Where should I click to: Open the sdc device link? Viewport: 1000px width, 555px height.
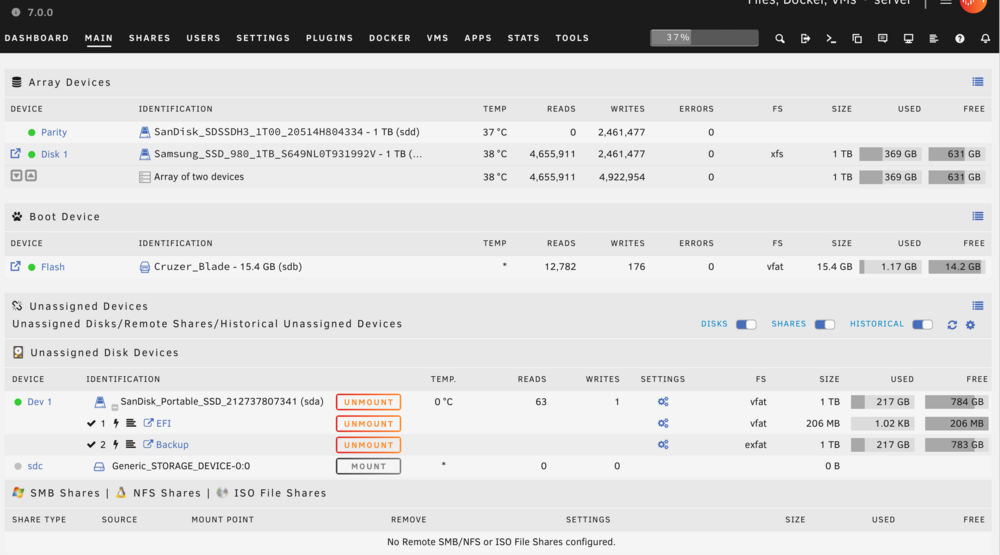(35, 466)
